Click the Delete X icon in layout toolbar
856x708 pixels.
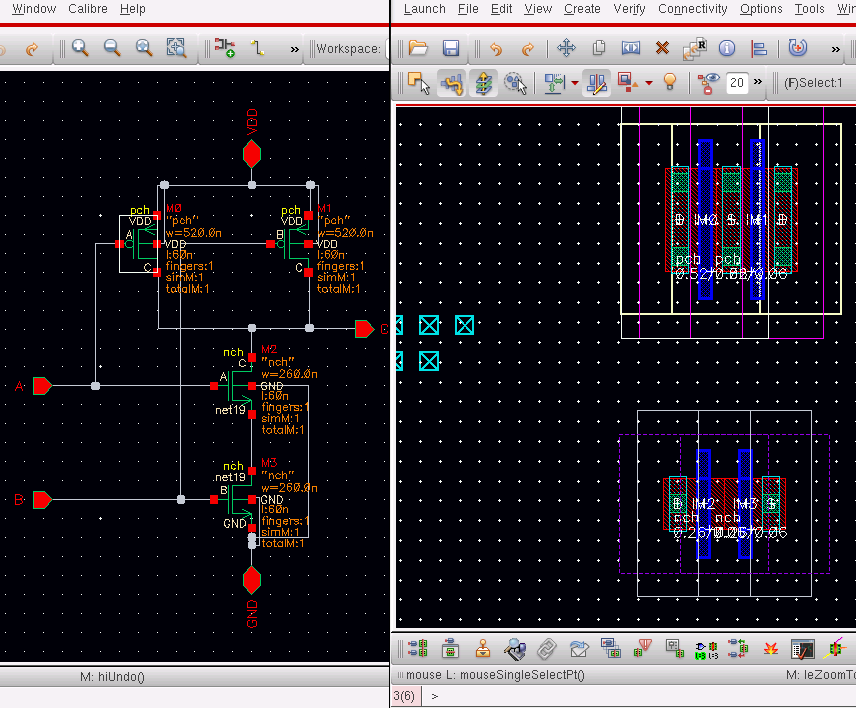click(x=662, y=48)
